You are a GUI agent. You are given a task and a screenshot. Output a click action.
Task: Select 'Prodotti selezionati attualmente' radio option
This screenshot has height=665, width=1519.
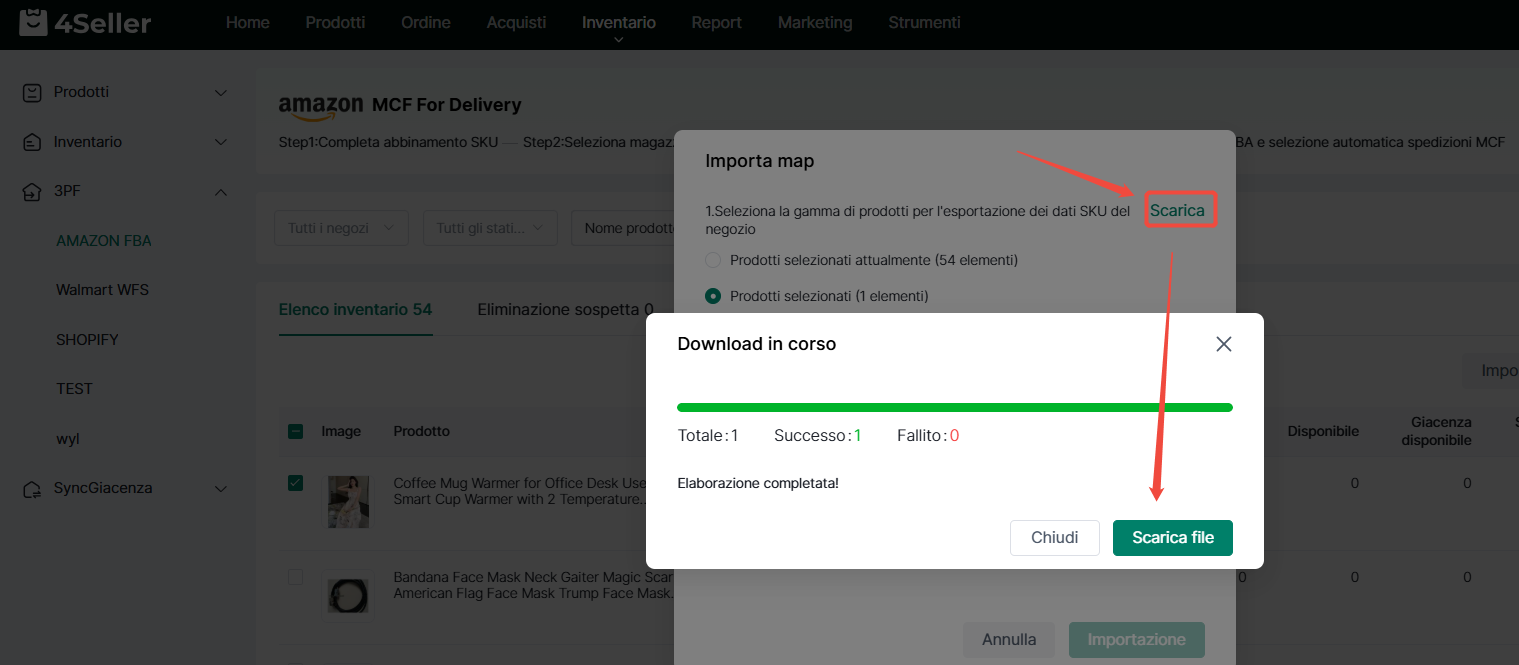(713, 260)
